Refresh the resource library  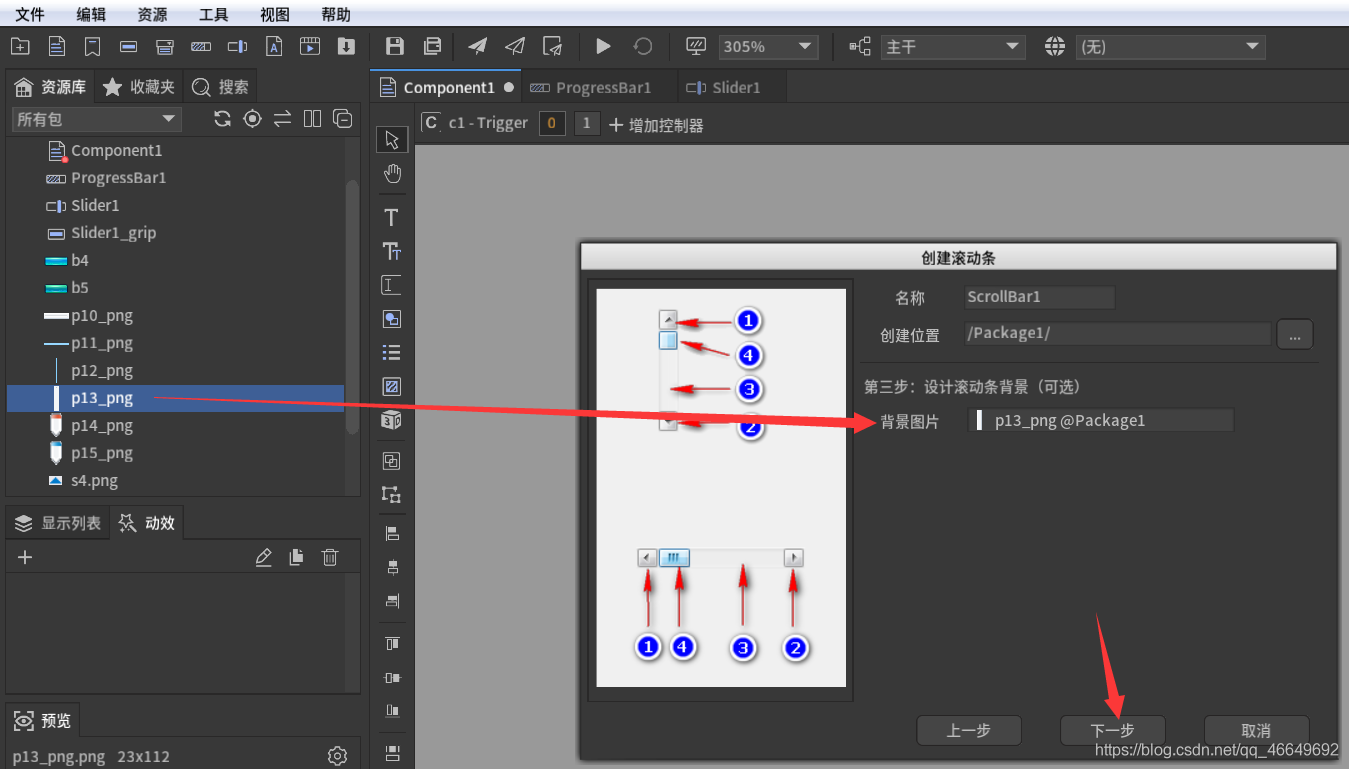223,119
